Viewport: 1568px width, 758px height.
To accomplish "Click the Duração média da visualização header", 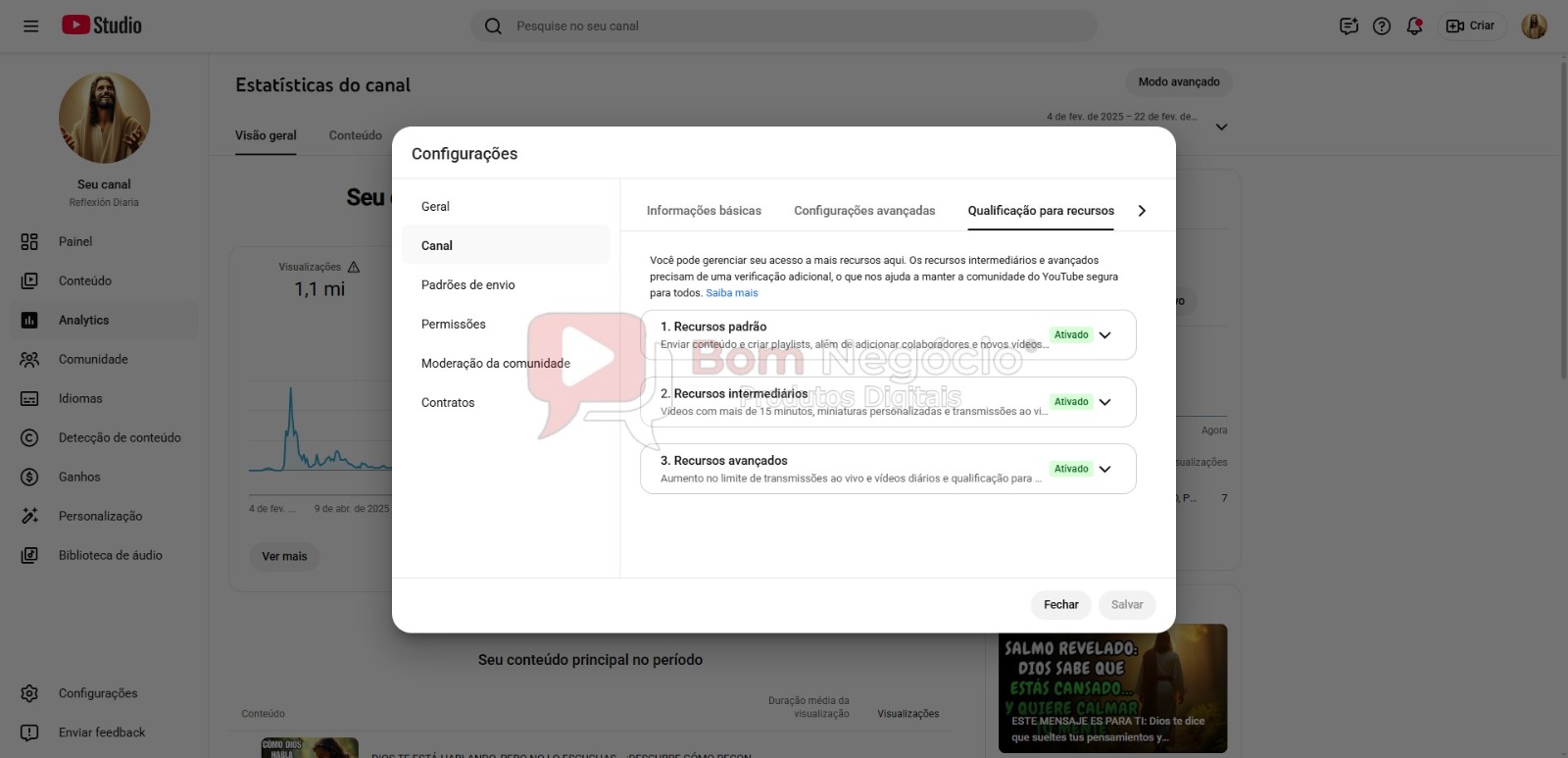I will tap(808, 707).
